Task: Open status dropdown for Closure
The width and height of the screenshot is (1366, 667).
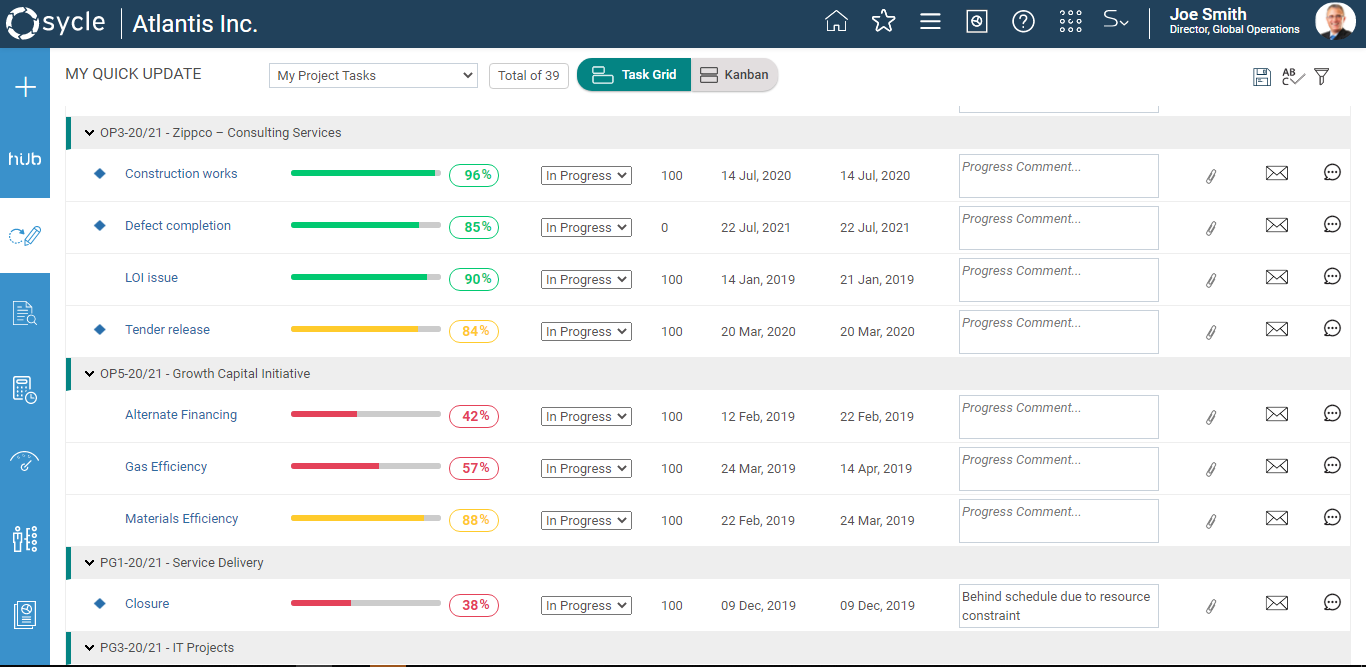Action: (586, 605)
